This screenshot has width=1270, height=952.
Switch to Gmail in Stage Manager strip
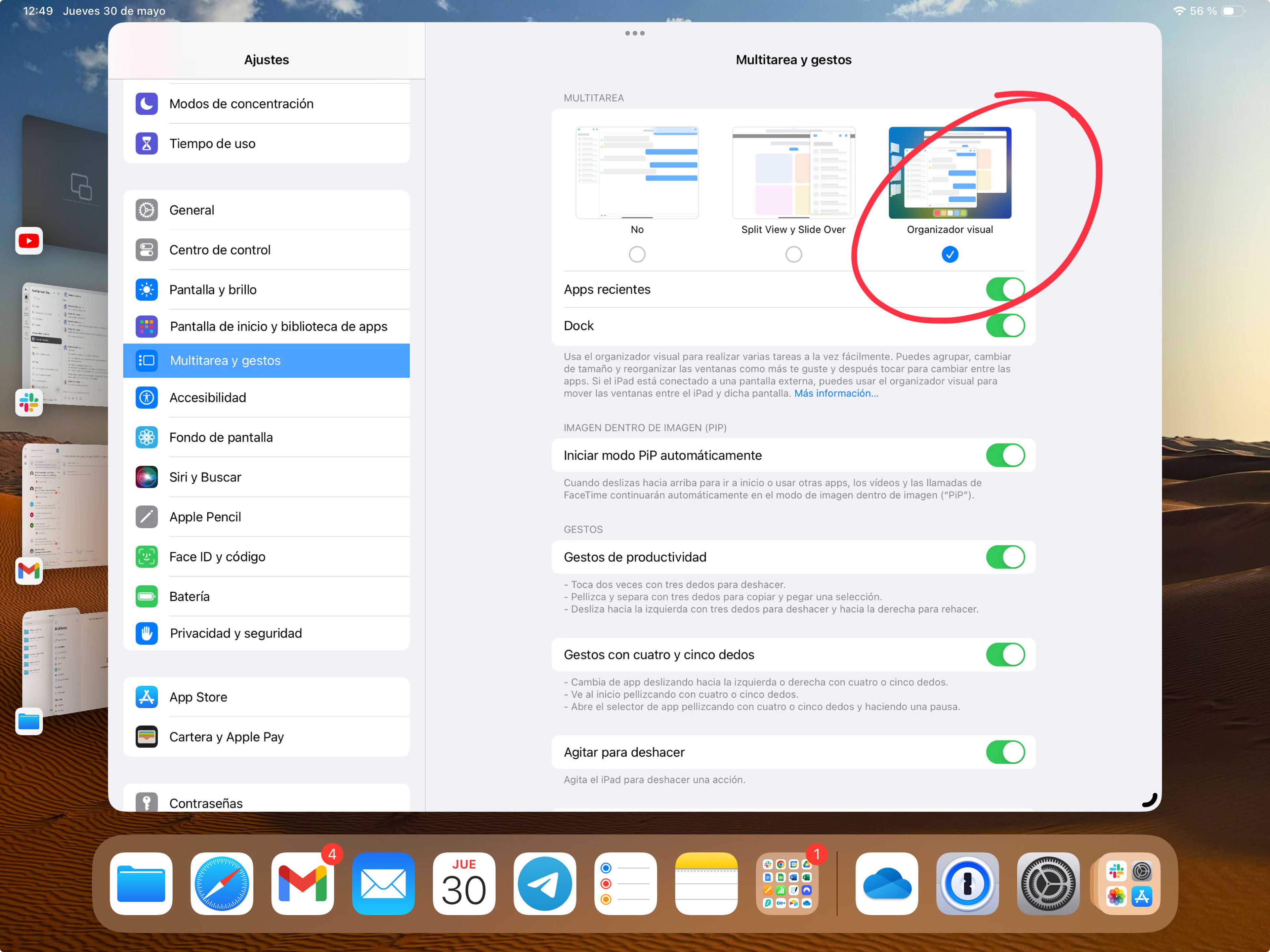pyautogui.click(x=29, y=571)
